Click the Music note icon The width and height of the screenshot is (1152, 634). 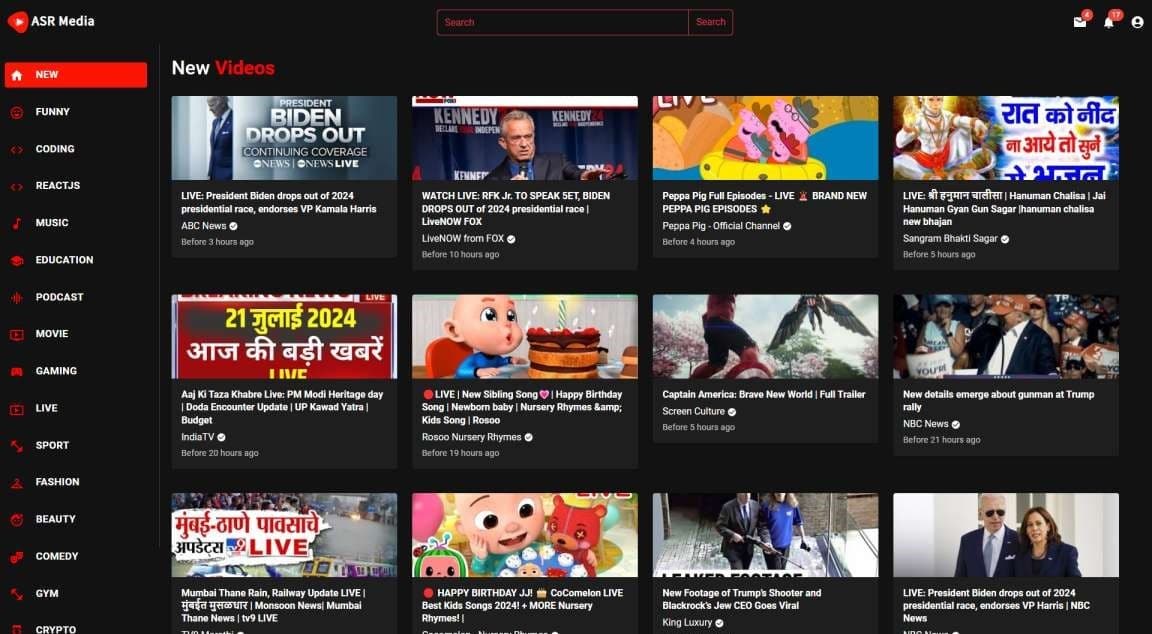(17, 223)
